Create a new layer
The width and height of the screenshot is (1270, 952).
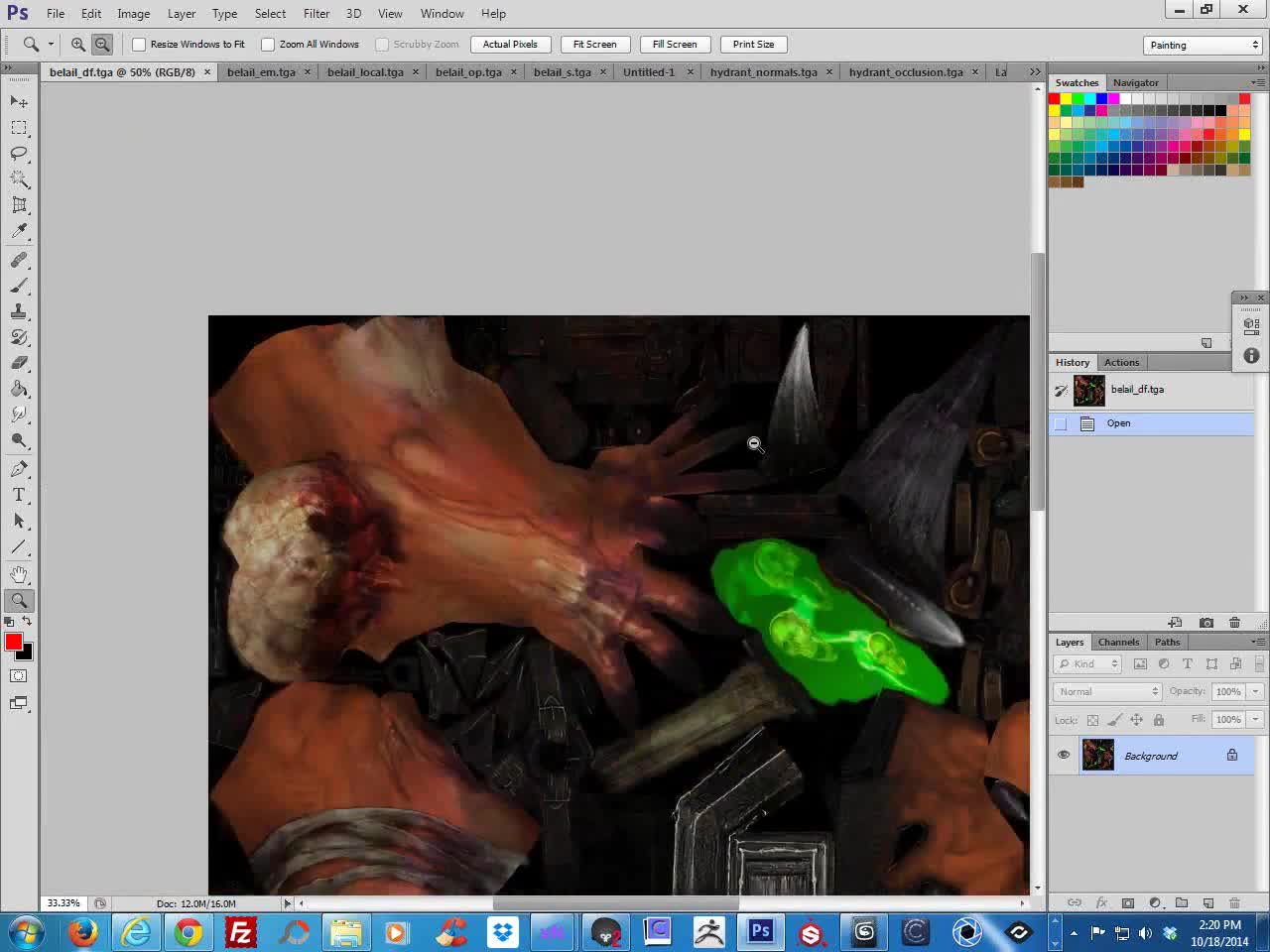1208,902
